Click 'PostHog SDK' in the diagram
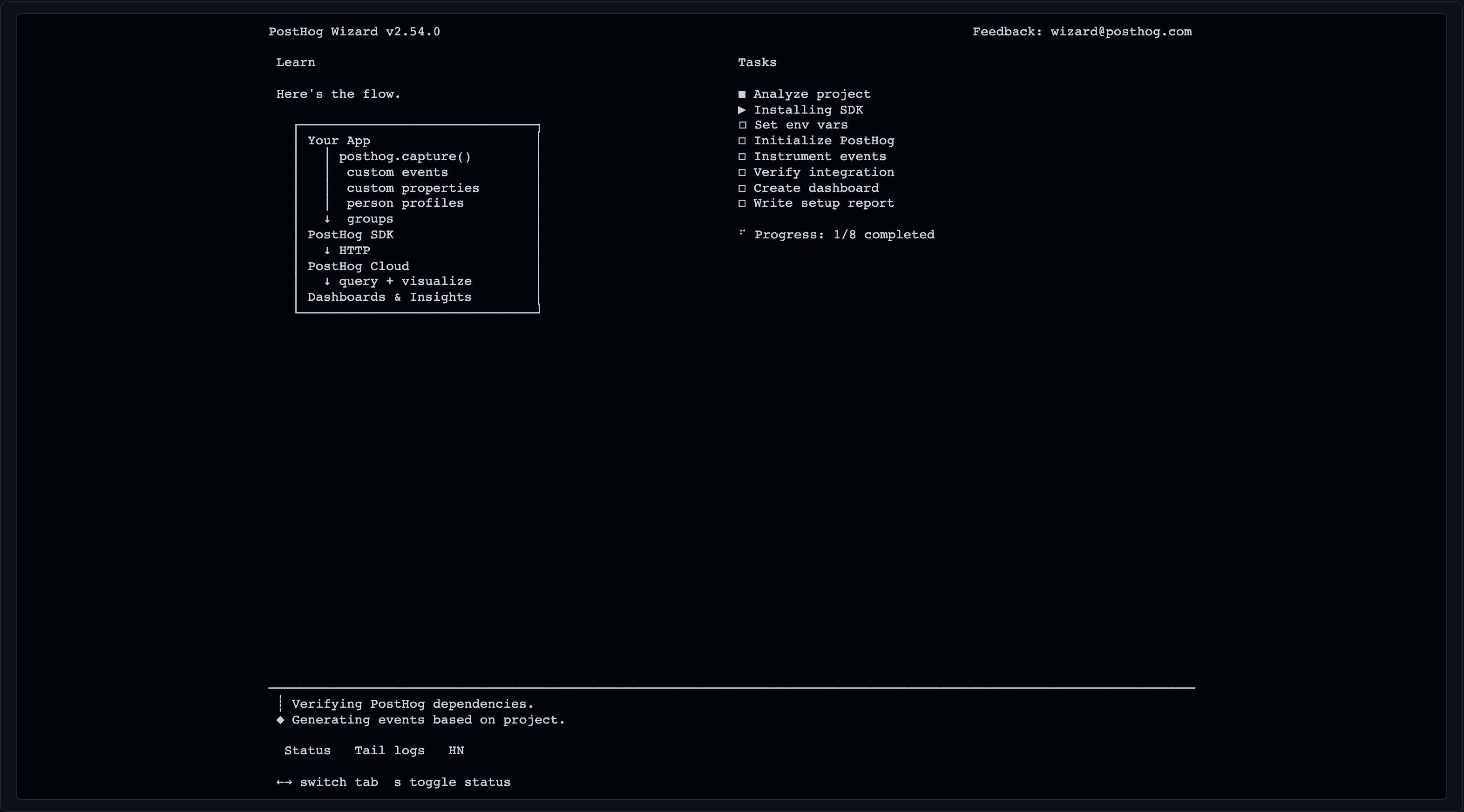Viewport: 1464px width, 812px height. tap(351, 235)
